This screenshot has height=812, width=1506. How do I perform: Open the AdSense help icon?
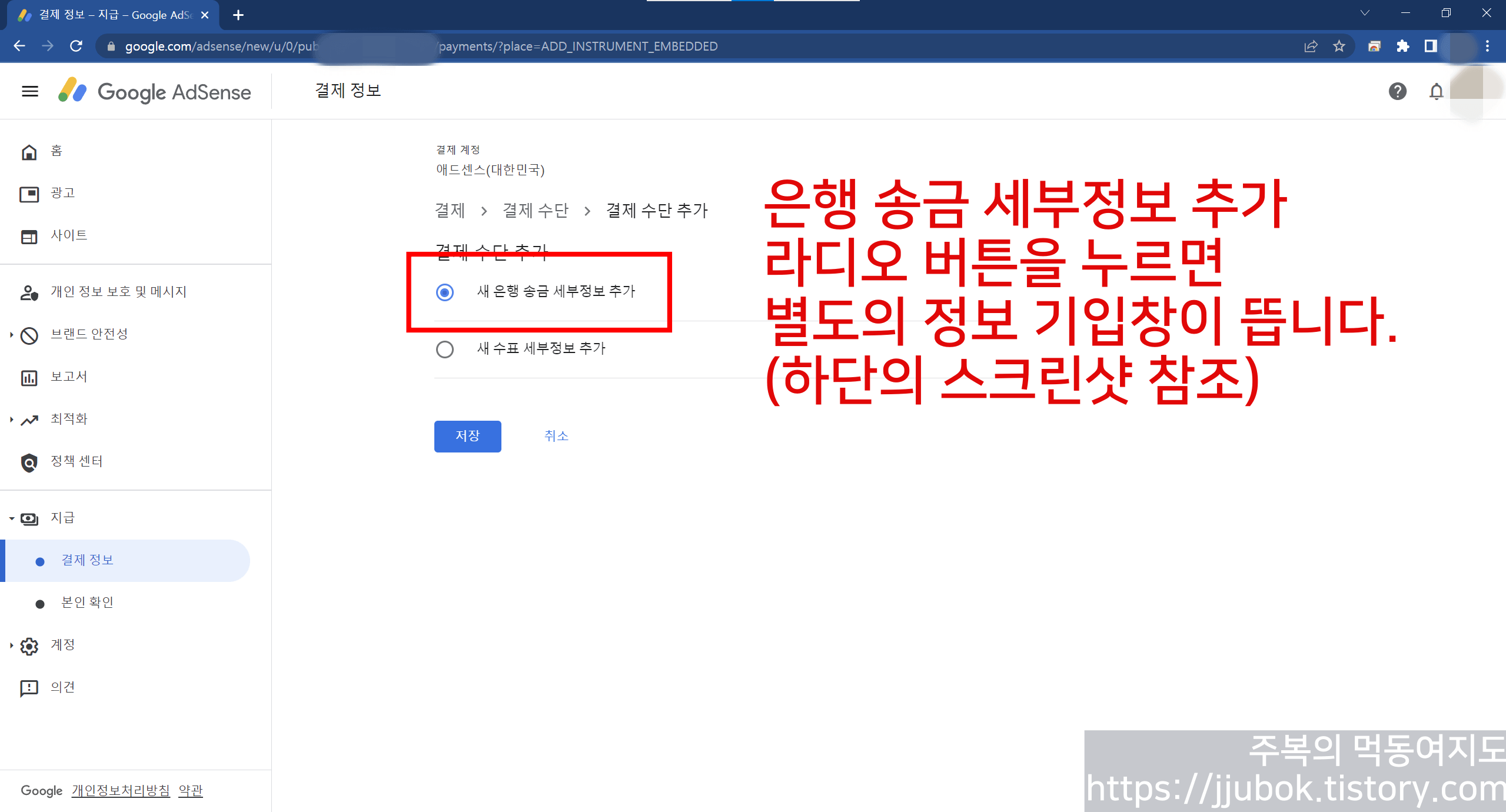(1397, 91)
